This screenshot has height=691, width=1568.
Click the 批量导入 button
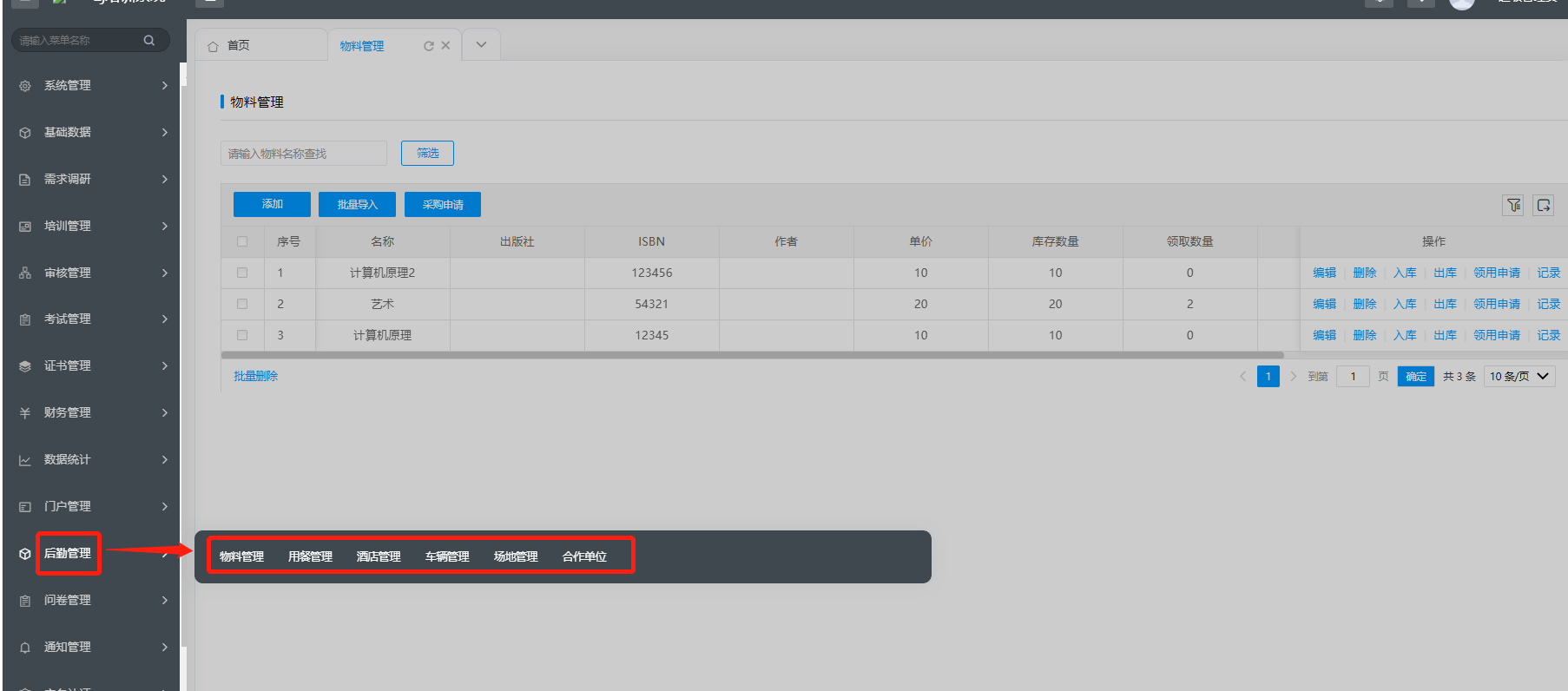click(x=357, y=204)
